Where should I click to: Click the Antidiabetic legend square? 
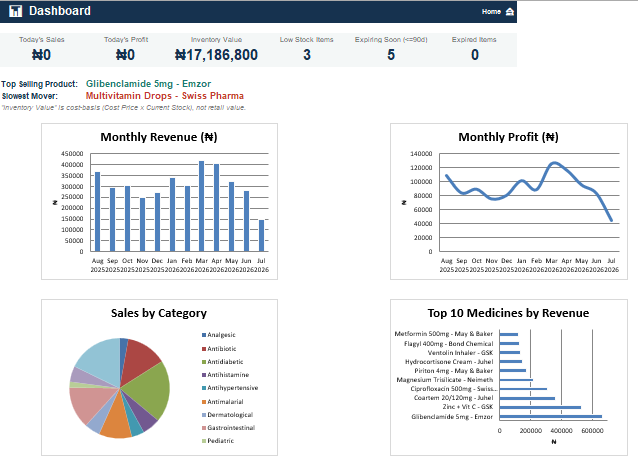click(x=204, y=362)
